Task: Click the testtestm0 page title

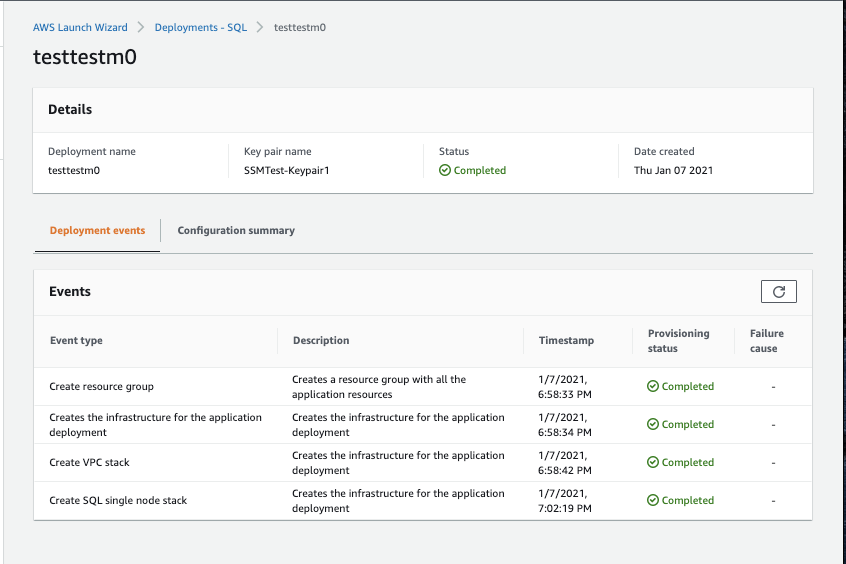Action: (x=85, y=57)
